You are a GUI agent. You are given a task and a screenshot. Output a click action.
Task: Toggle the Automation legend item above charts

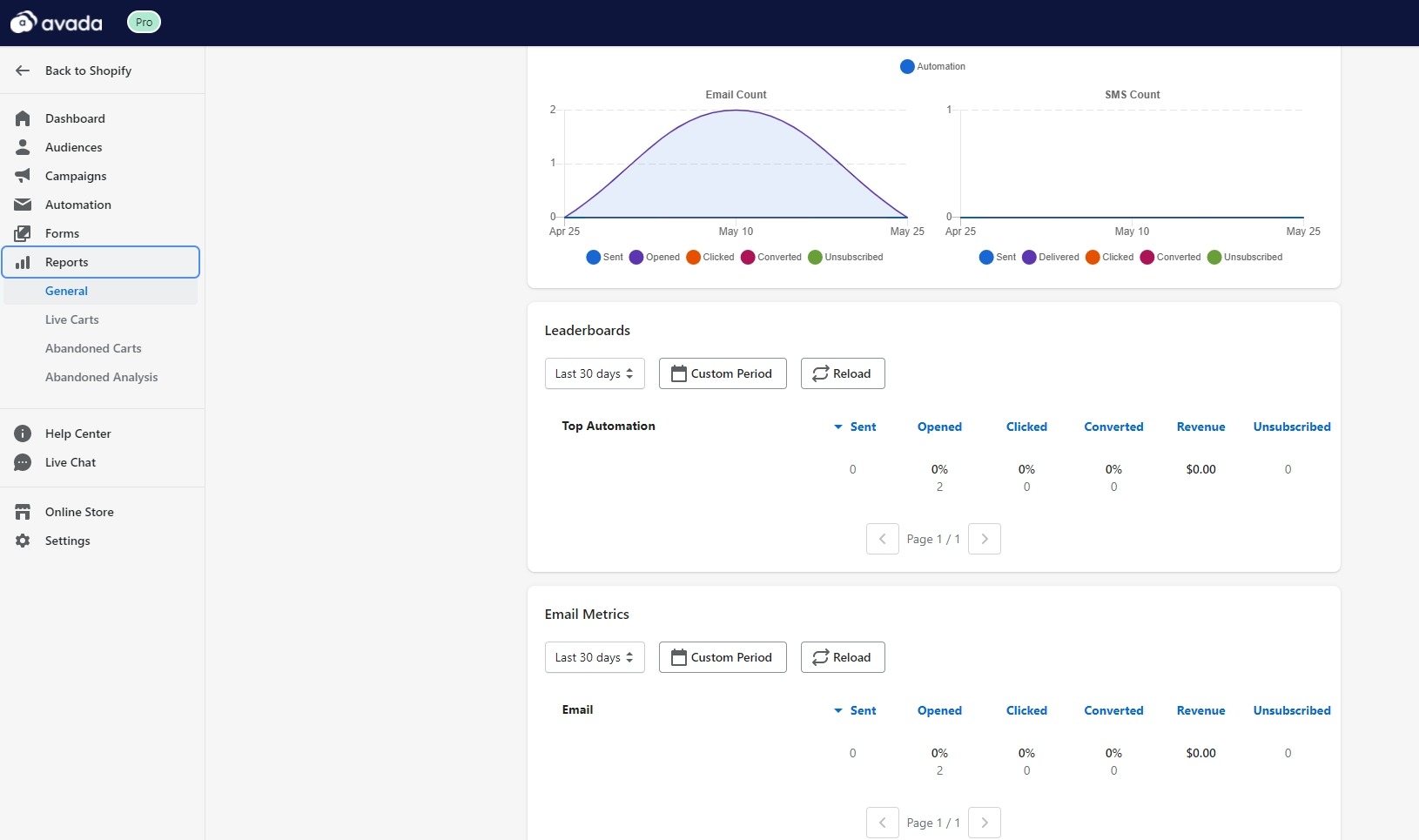point(932,66)
